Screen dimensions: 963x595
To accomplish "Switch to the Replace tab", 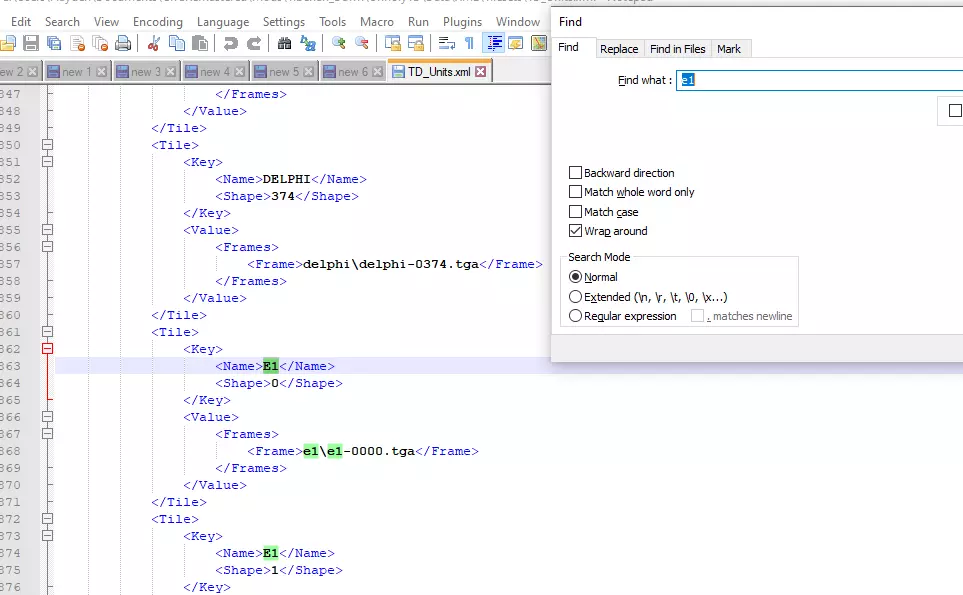I will point(619,49).
